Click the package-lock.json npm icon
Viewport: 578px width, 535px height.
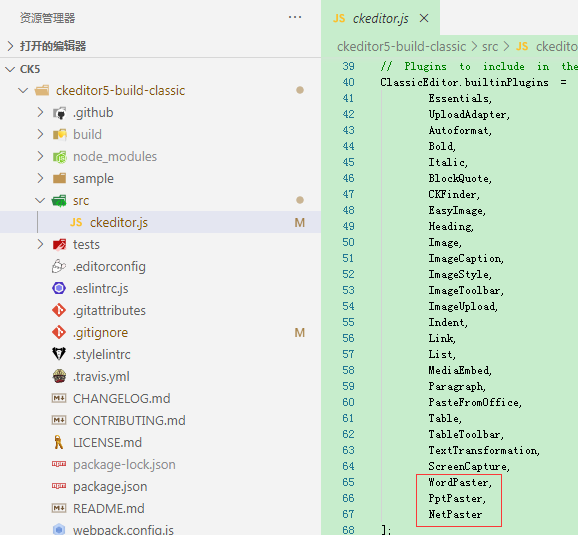(59, 464)
